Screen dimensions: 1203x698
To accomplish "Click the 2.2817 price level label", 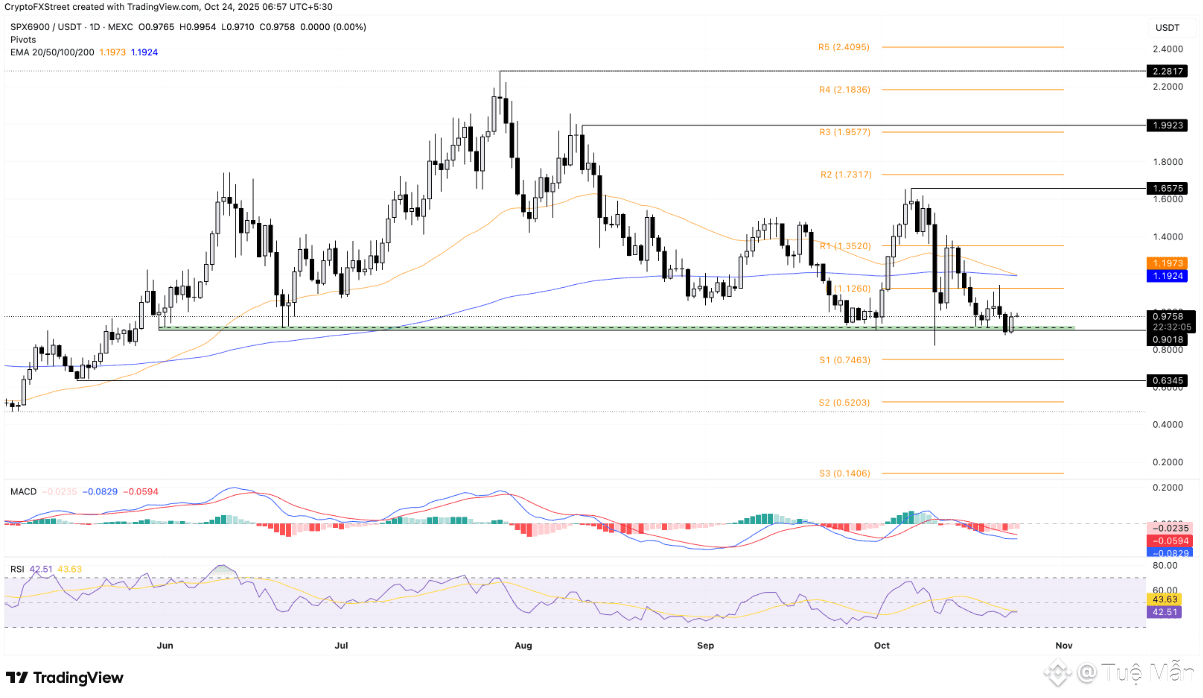I will pyautogui.click(x=1168, y=72).
